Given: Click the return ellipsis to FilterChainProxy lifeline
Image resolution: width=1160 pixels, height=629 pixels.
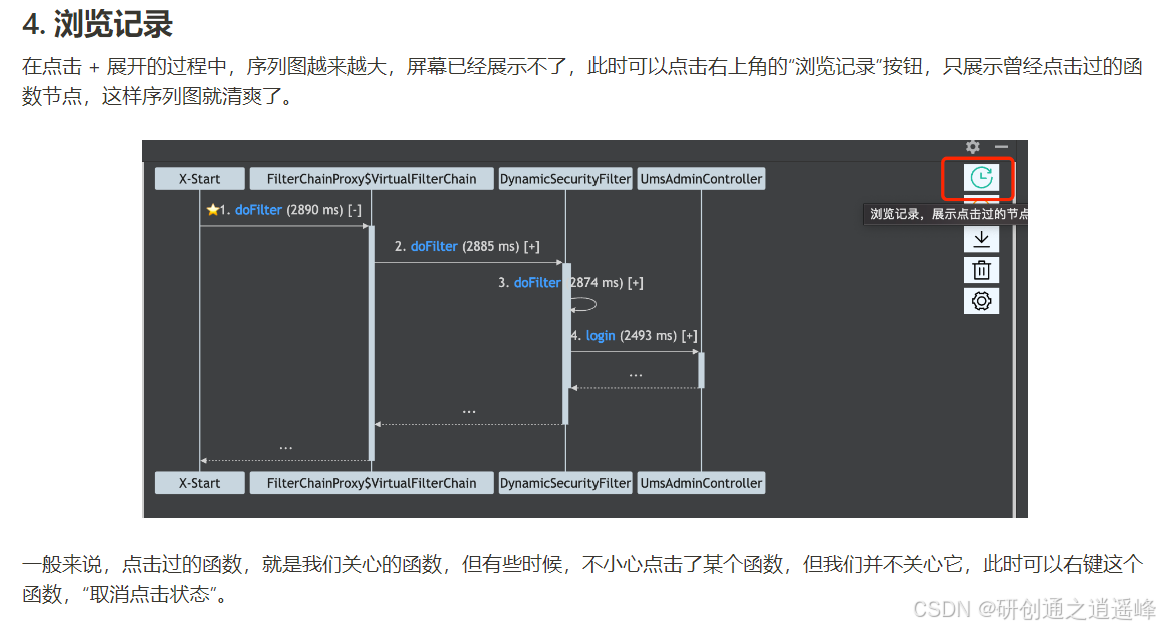Looking at the screenshot, I should (469, 411).
